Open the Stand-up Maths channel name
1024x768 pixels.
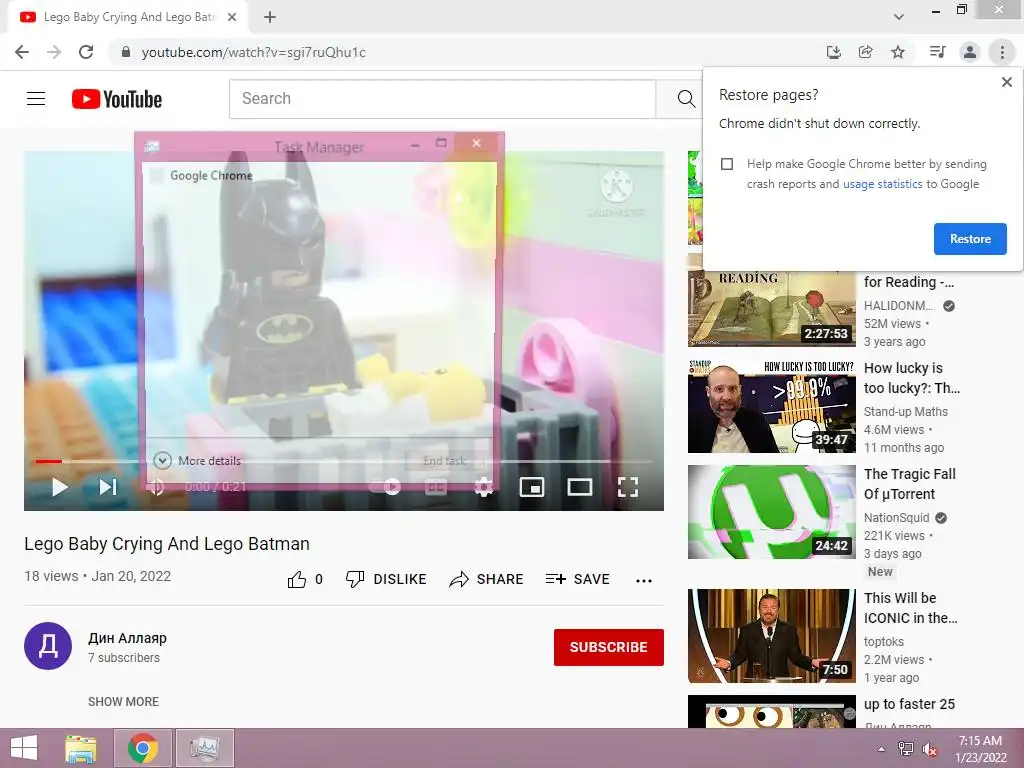coord(906,412)
